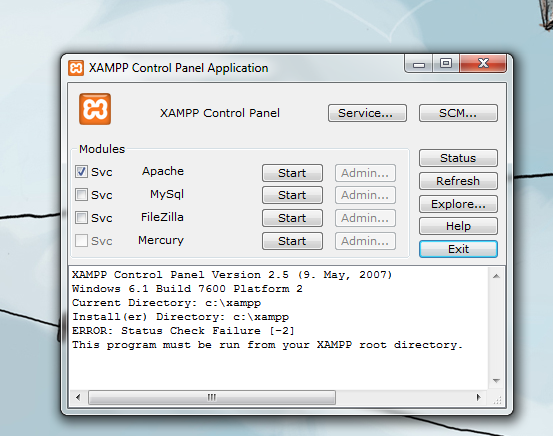Click the Status button
This screenshot has width=553, height=436.
coord(458,158)
